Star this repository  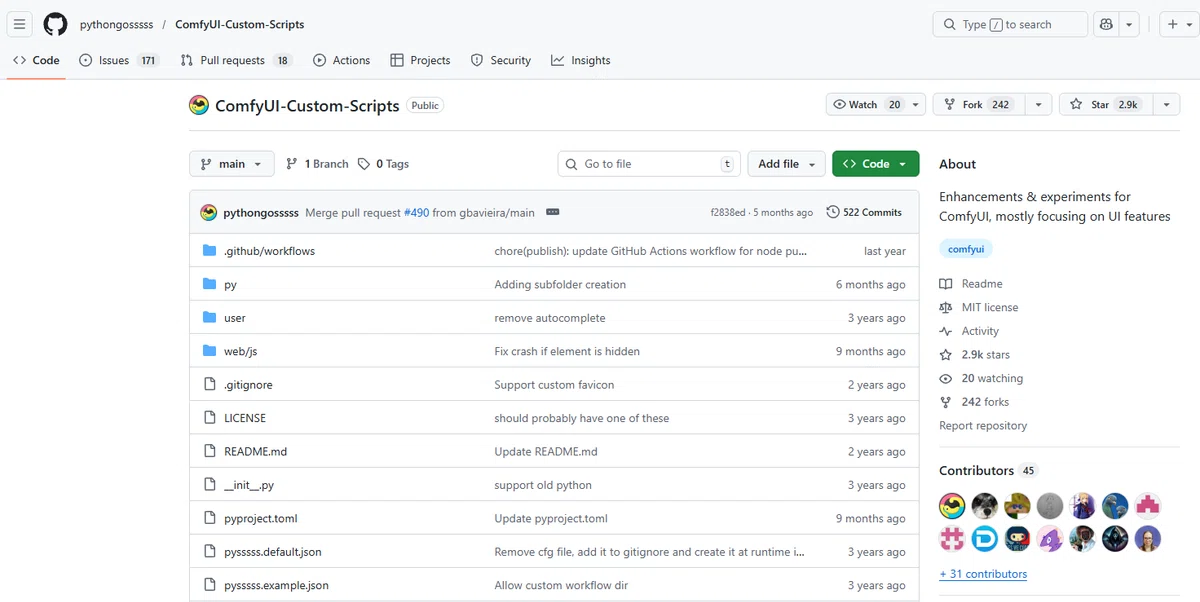1105,104
